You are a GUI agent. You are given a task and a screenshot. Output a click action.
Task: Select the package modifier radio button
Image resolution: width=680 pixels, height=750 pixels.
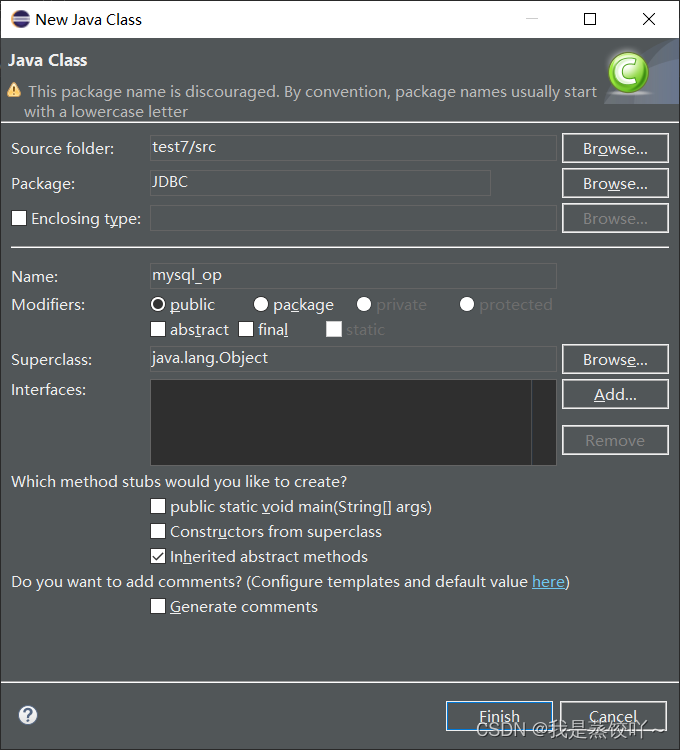click(x=261, y=304)
